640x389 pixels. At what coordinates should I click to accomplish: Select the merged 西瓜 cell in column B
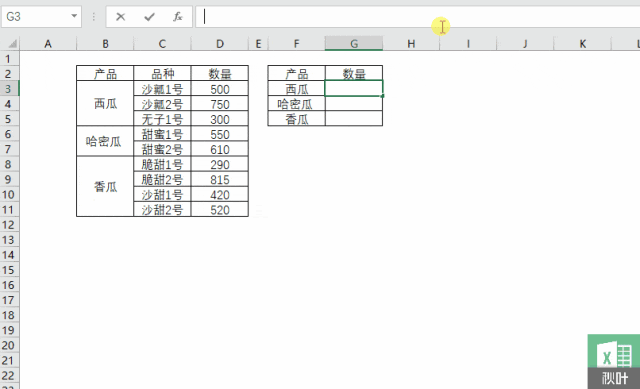point(105,103)
